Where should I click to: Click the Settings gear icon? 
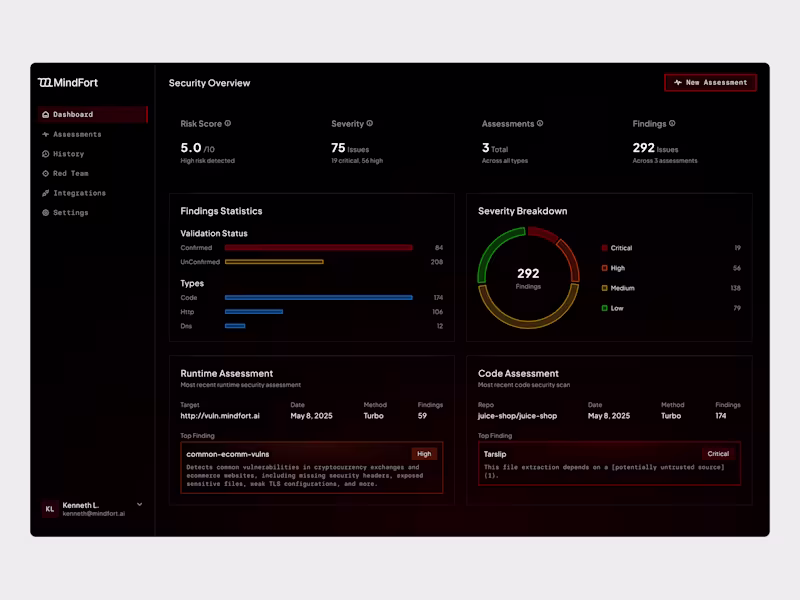45,213
